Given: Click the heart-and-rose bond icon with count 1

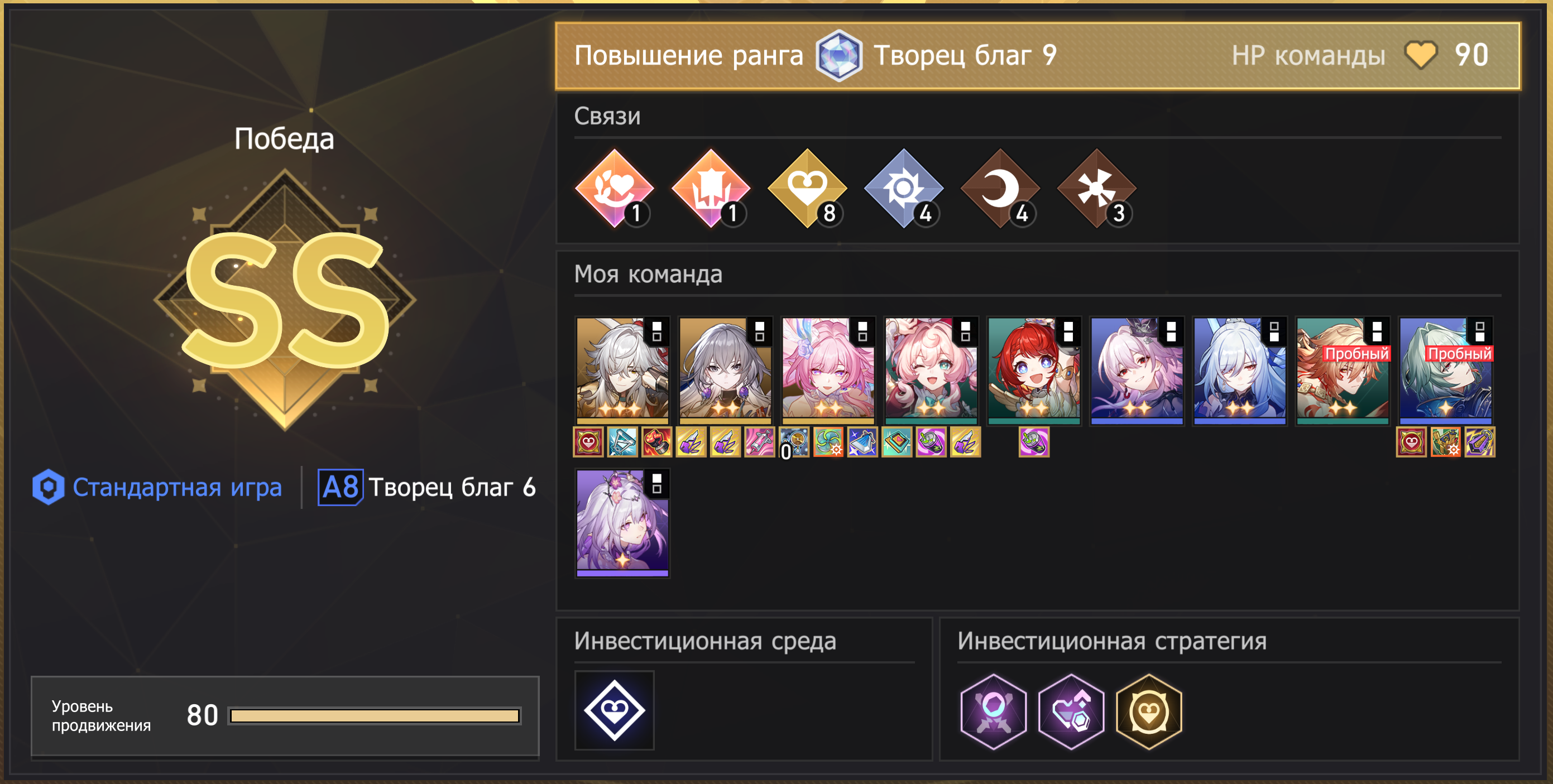Looking at the screenshot, I should 614,188.
